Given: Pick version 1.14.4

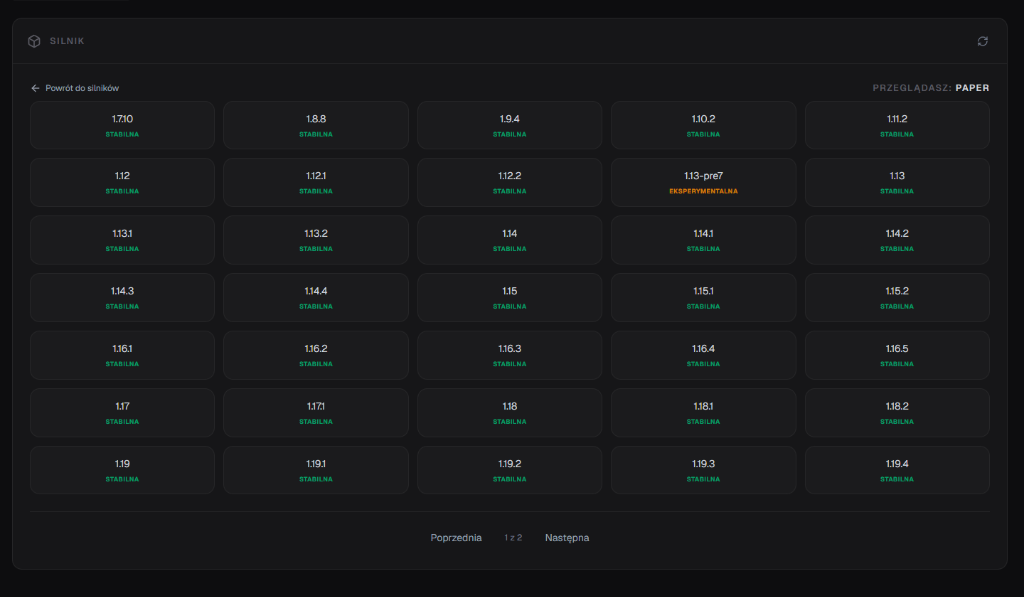Looking at the screenshot, I should click(316, 297).
